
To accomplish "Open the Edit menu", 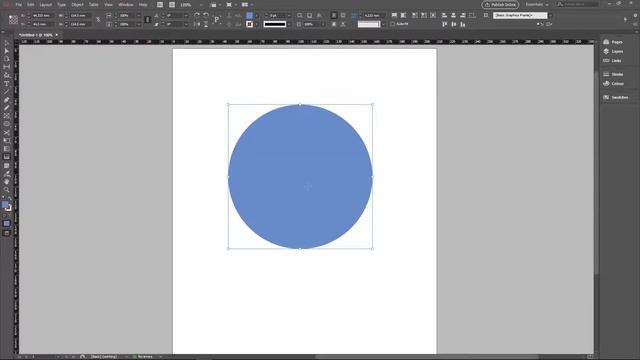I will pos(31,5).
